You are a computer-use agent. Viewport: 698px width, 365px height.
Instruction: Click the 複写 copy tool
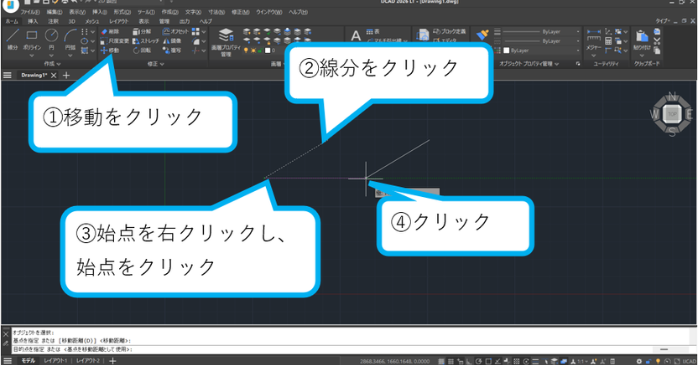point(172,50)
